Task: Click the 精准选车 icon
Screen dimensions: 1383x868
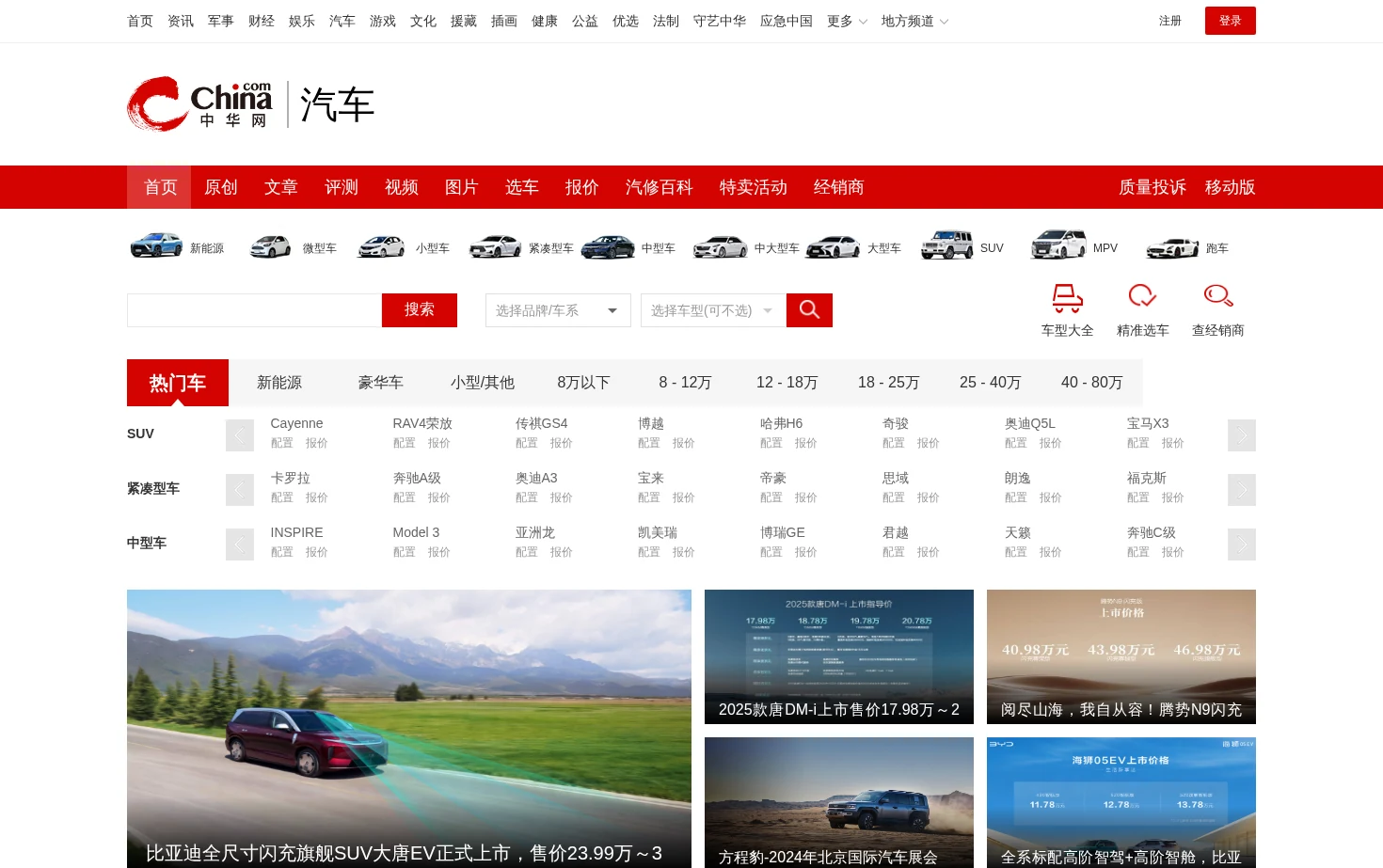Action: [x=1142, y=296]
